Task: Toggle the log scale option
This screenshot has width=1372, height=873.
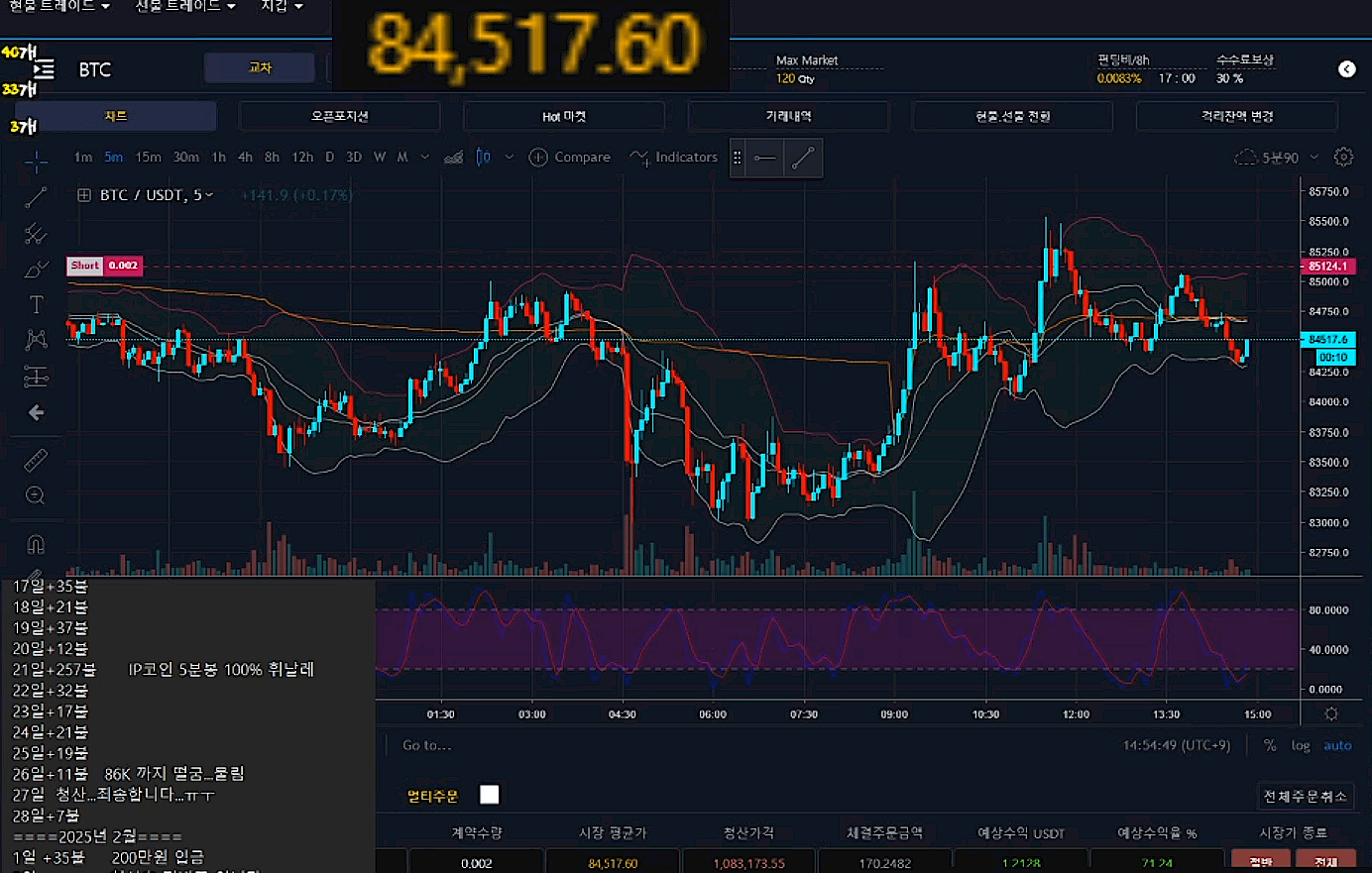Action: [x=1301, y=745]
